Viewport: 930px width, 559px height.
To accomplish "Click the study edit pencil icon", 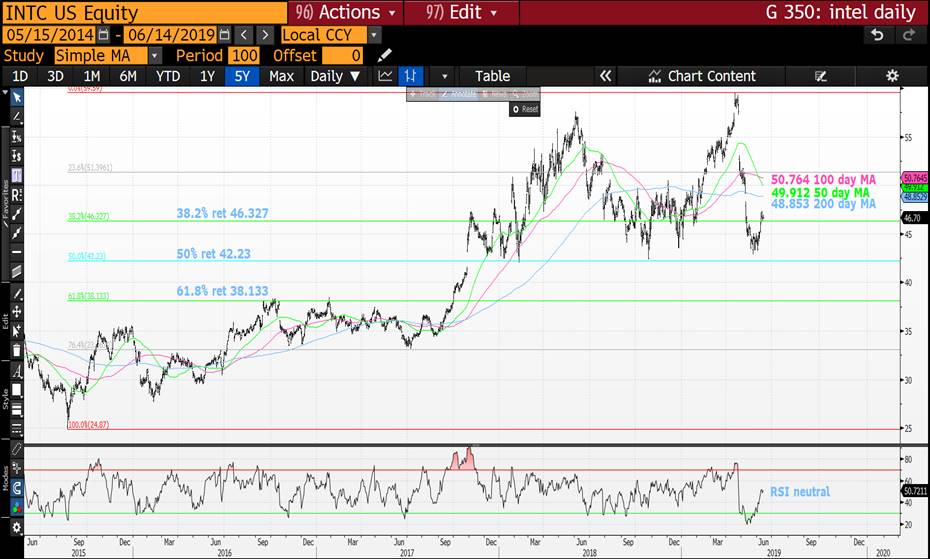I will (385, 56).
